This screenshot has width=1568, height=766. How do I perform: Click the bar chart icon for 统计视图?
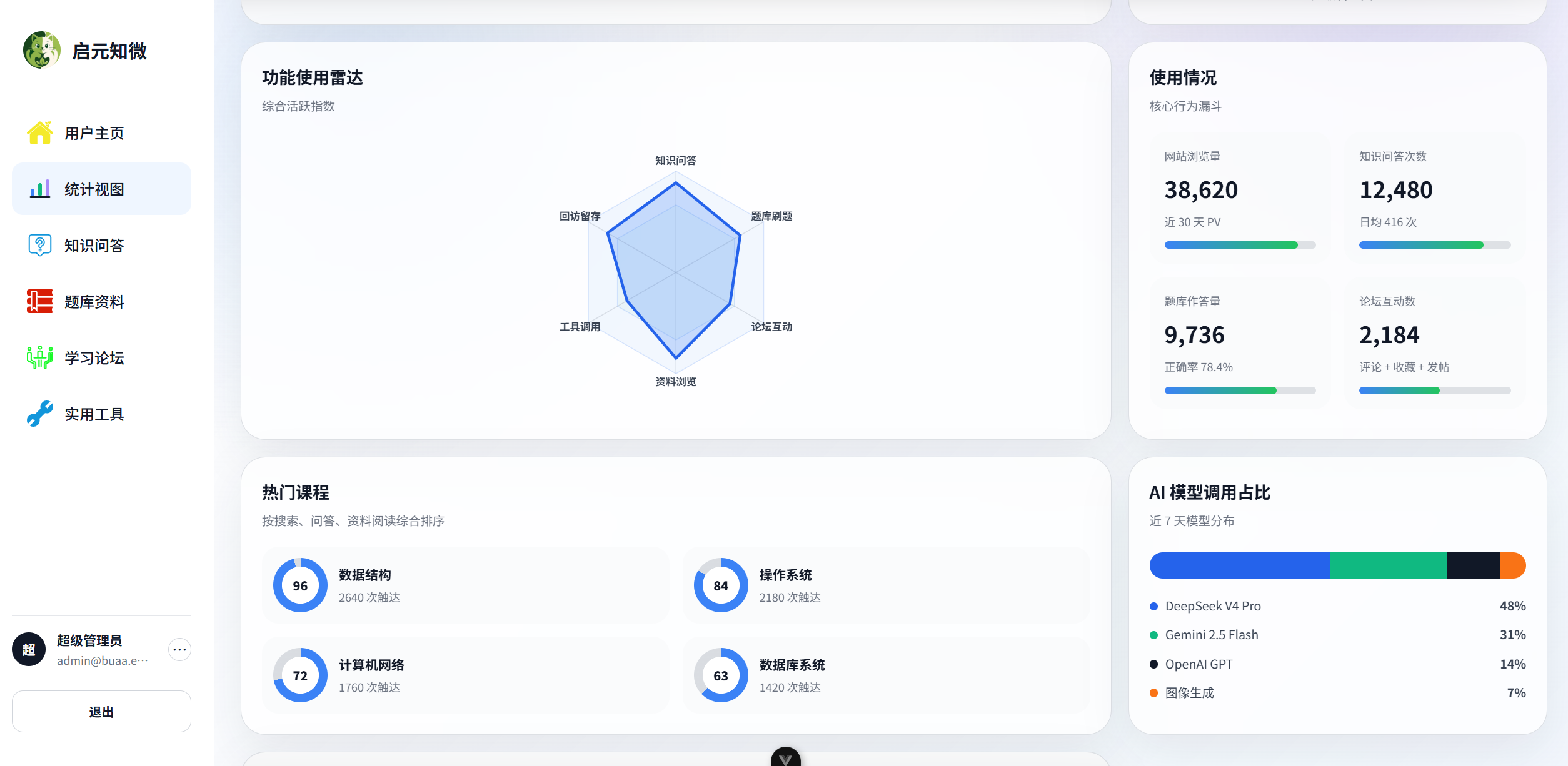pyautogui.click(x=39, y=189)
